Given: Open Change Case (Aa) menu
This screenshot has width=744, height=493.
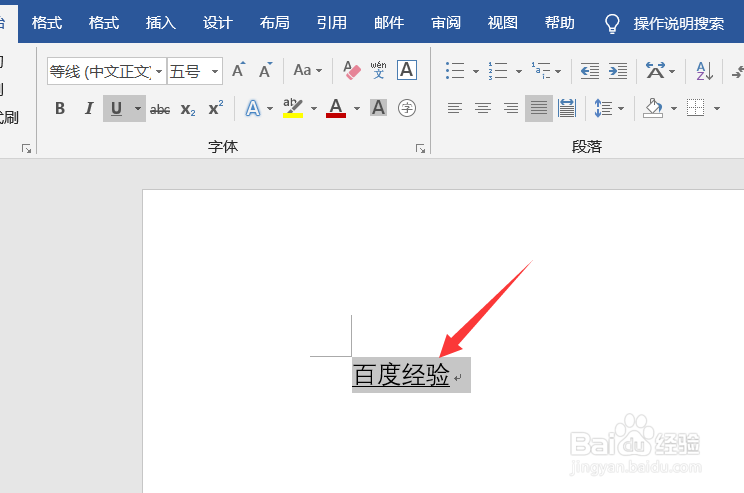Looking at the screenshot, I should pos(307,70).
